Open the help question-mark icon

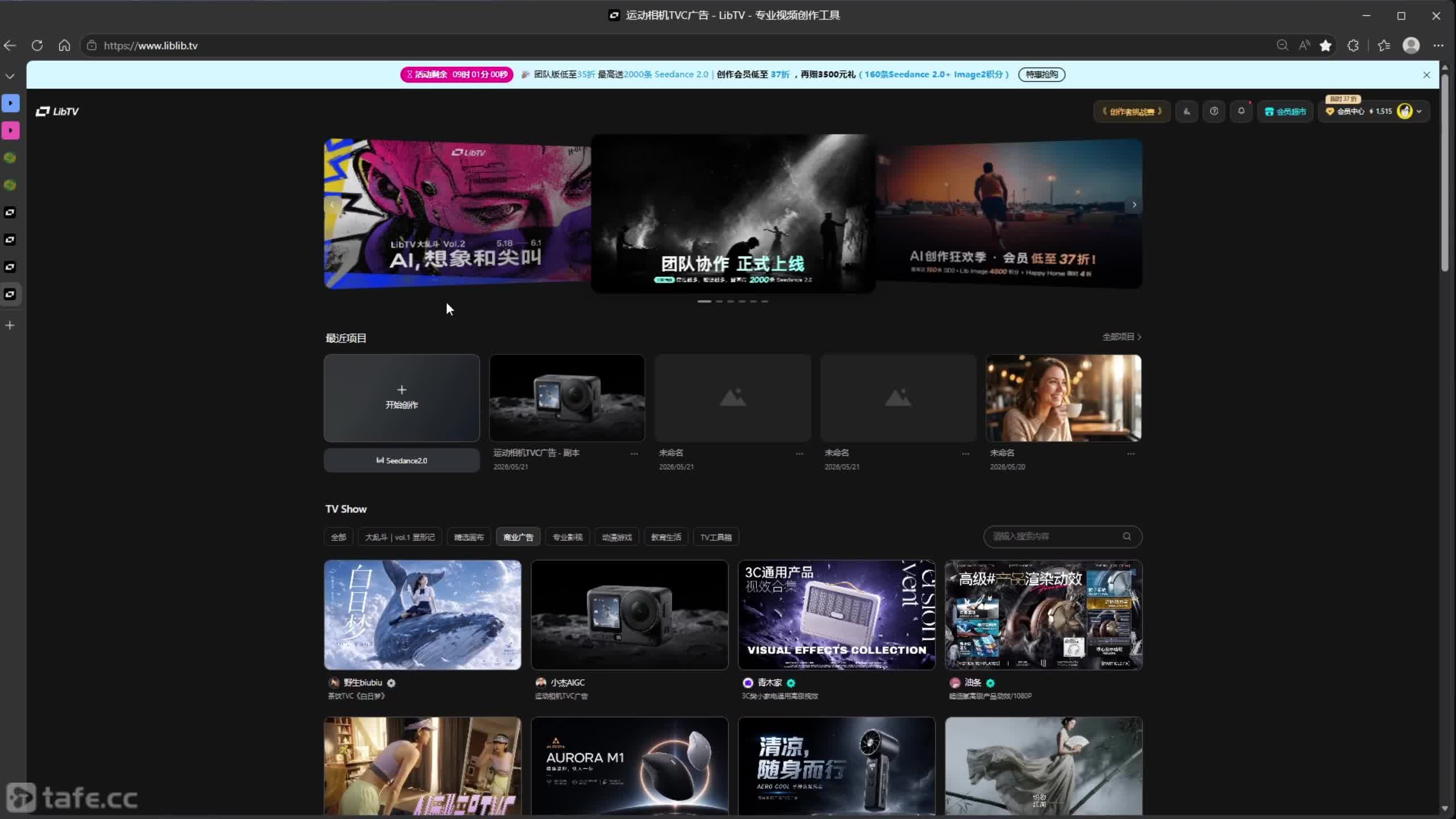coord(1214,111)
